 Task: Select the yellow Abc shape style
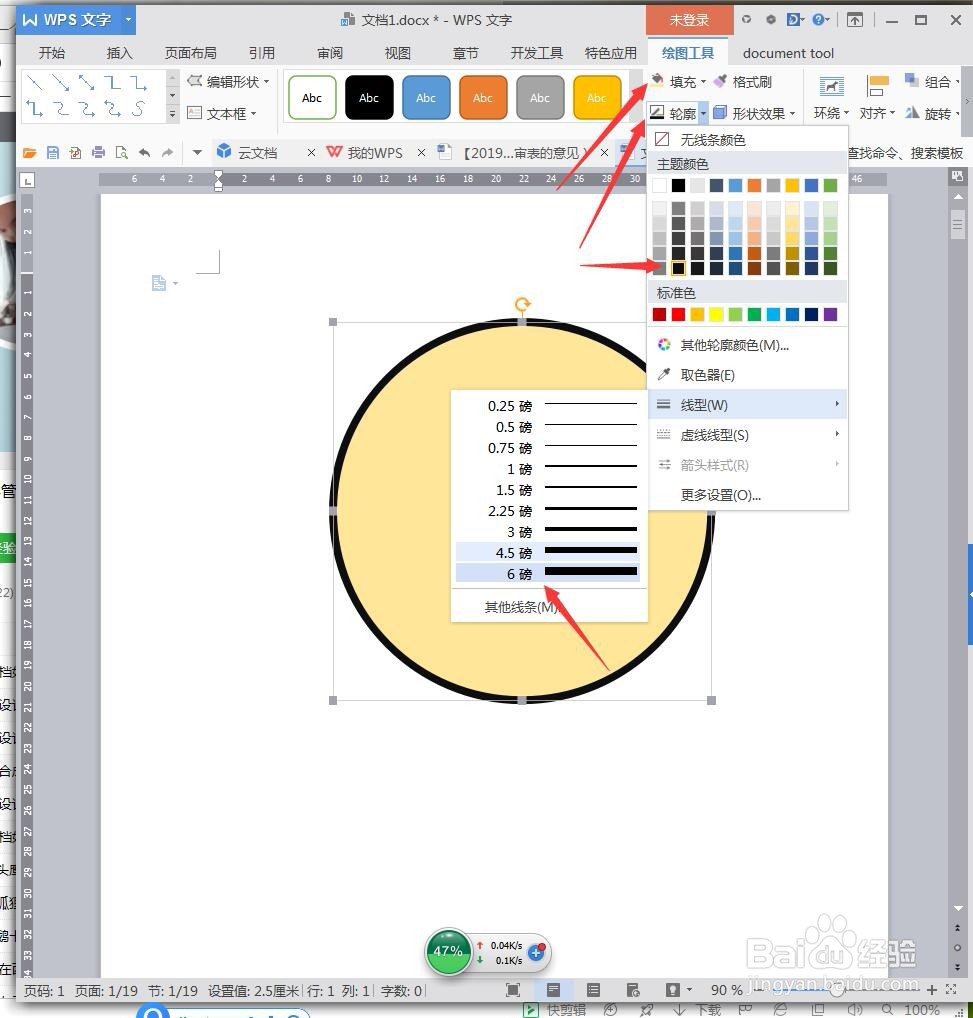pos(596,97)
